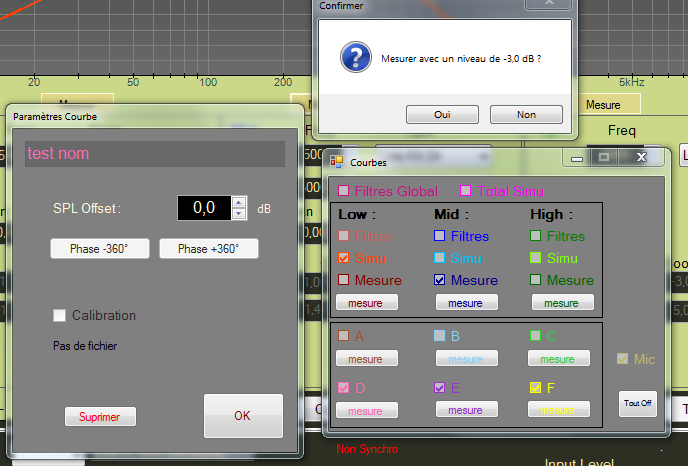Enable the Total Simu checkbox
Image resolution: width=688 pixels, height=466 pixels.
tap(465, 191)
